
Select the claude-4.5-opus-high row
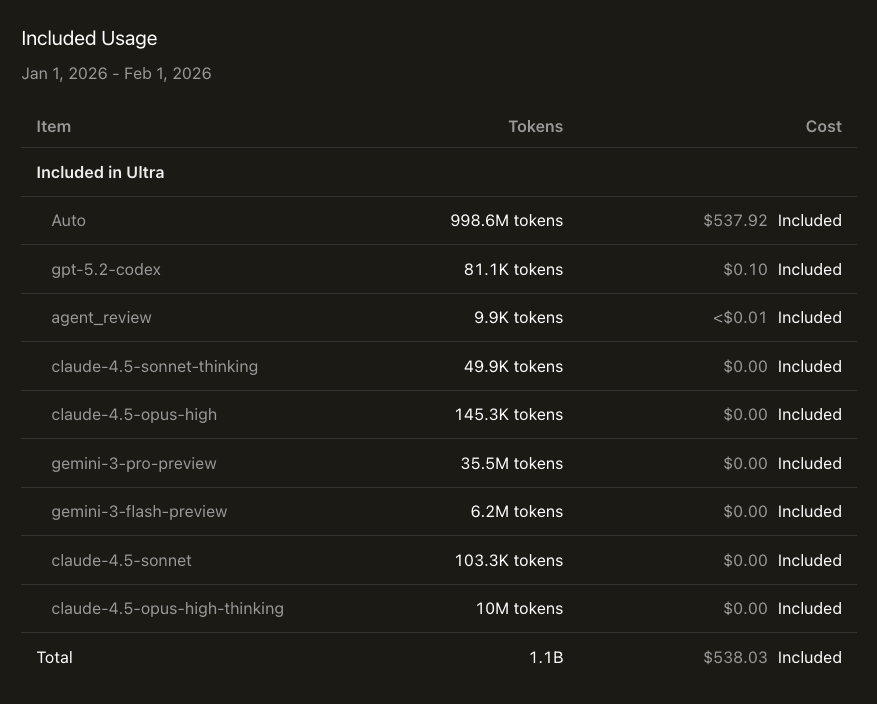[132, 414]
